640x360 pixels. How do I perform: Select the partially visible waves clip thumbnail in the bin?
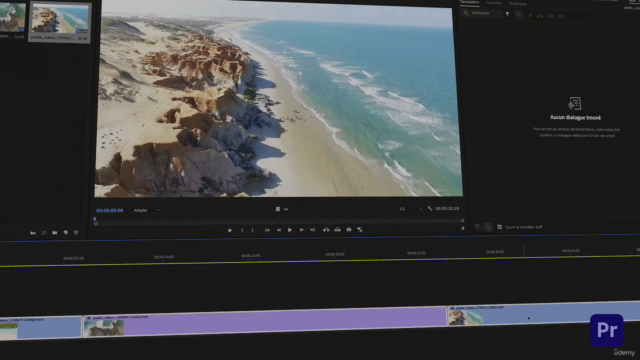(12, 18)
